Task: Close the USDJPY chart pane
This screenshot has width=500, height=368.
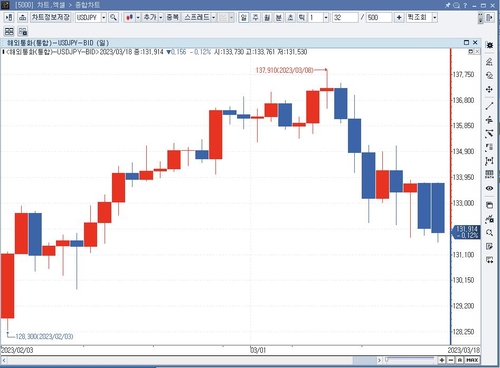Action: point(475,42)
